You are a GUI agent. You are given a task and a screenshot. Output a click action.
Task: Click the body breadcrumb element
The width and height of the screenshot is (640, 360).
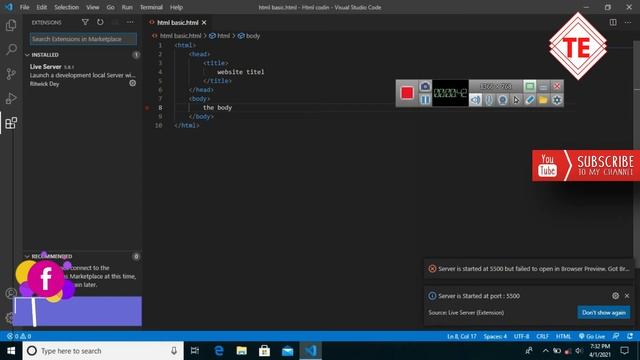[x=253, y=36]
